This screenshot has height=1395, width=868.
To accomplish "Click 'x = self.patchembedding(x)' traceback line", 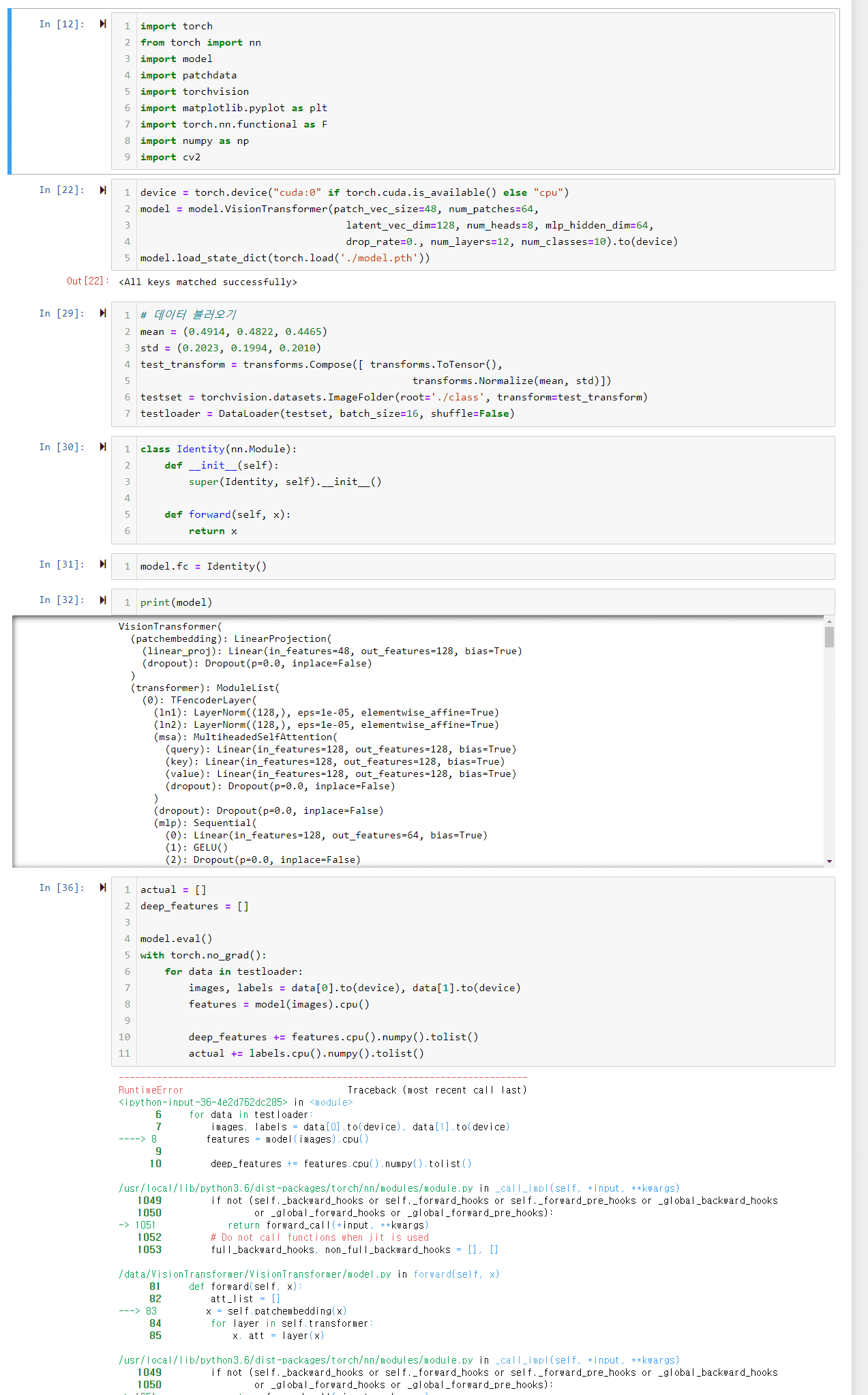I will pos(276,1311).
